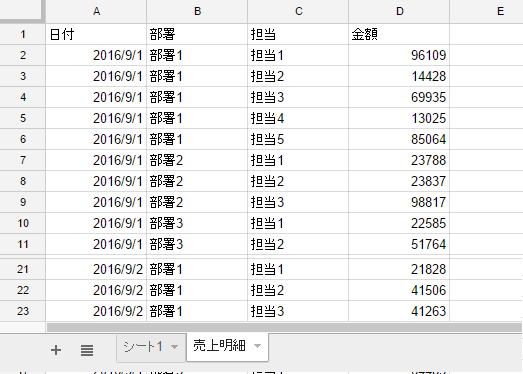Select cell with amount 69935
523x374 pixels.
point(399,97)
